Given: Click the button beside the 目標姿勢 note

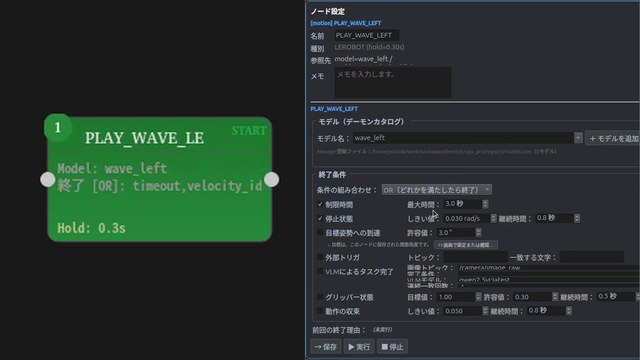Looking at the screenshot, I should tap(465, 245).
